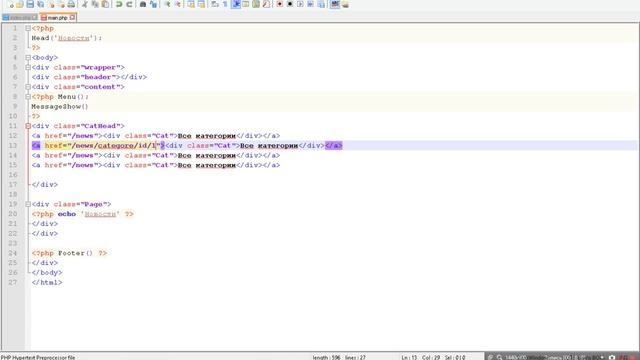Click the highlighted closing </a> on line 13
640x360 pixels.
coord(334,146)
